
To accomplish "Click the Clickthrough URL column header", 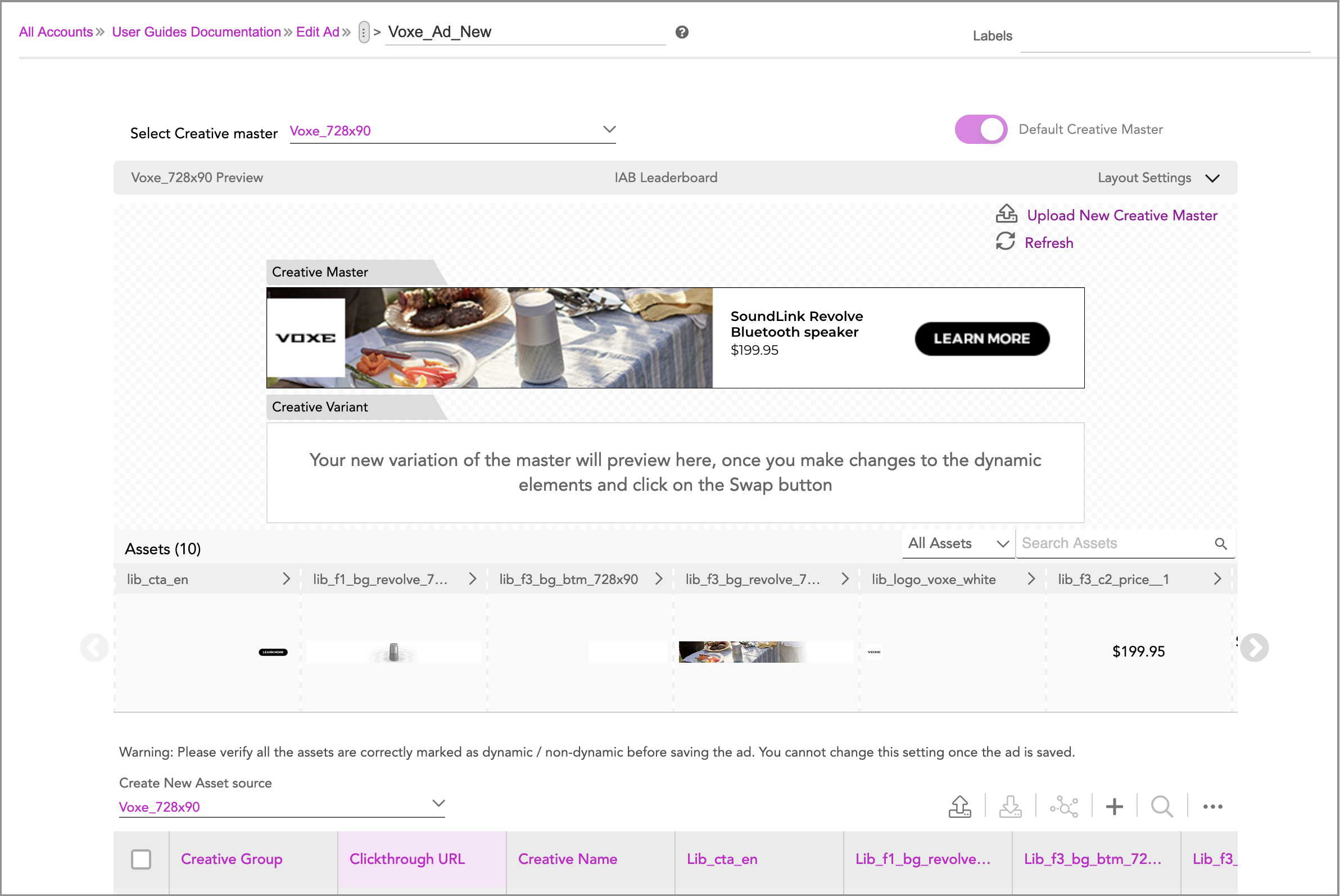I will click(407, 859).
